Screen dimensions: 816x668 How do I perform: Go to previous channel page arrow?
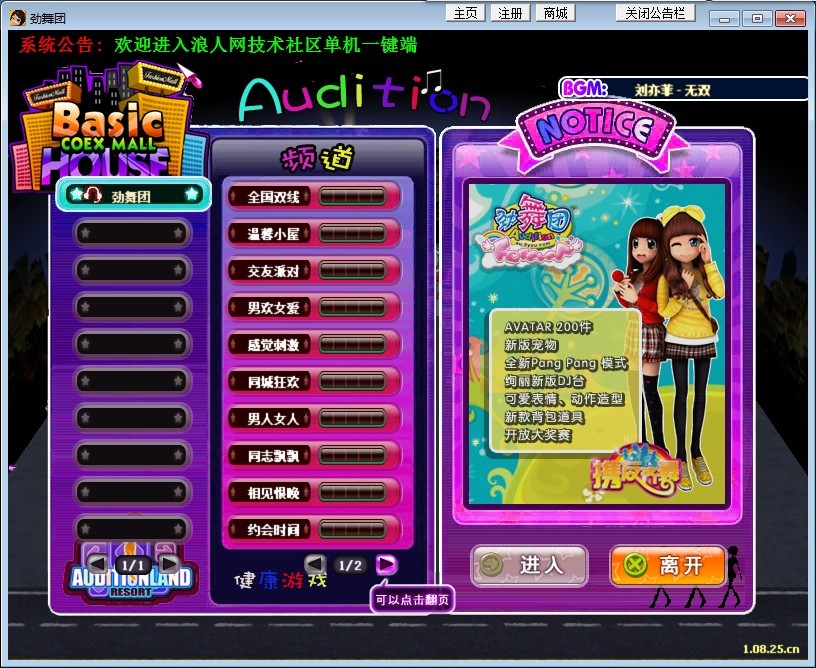tap(315, 565)
